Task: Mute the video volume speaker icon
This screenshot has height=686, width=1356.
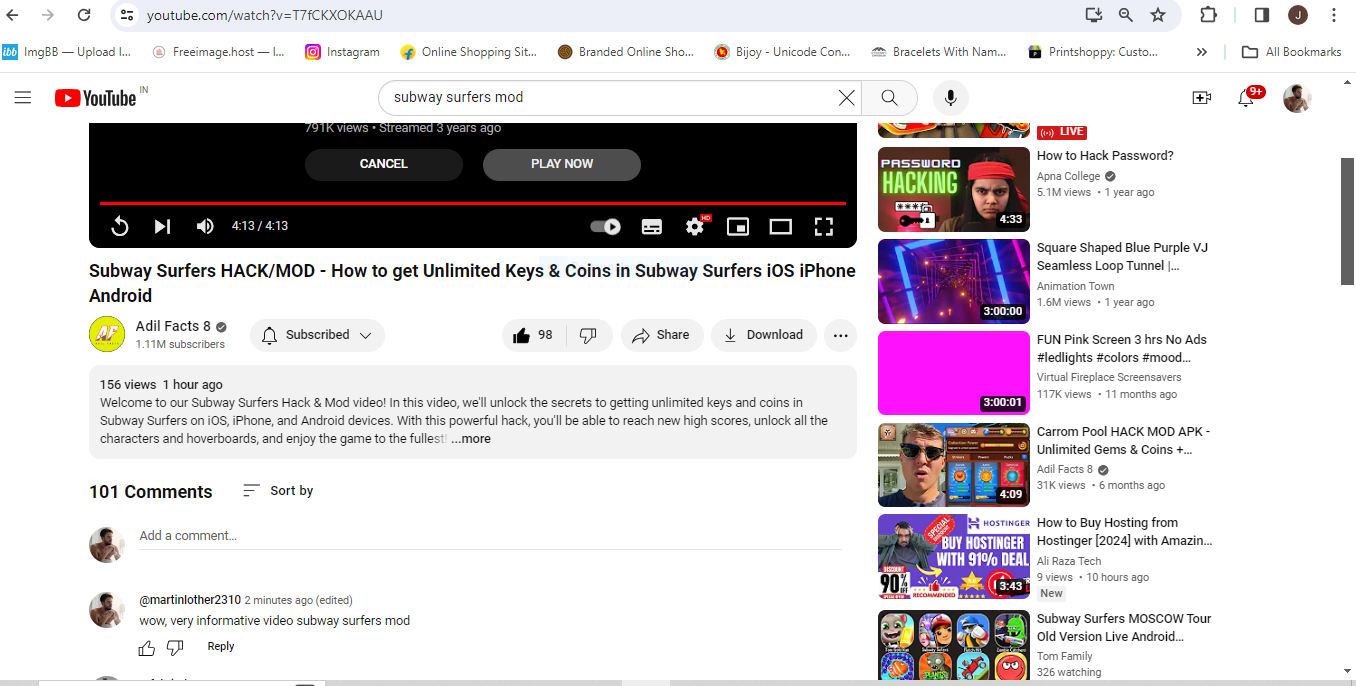Action: tap(205, 226)
